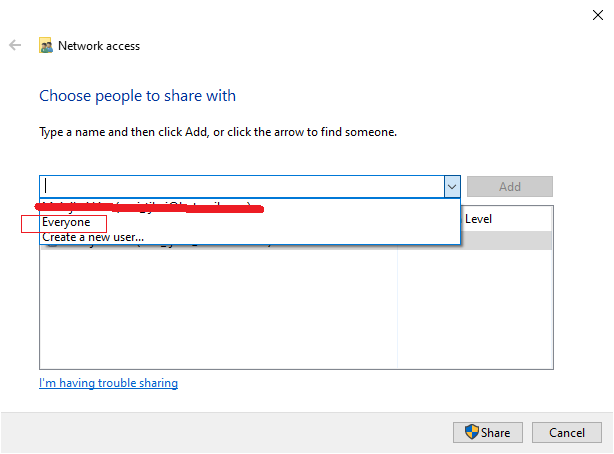Click the Network access title text

[99, 46]
